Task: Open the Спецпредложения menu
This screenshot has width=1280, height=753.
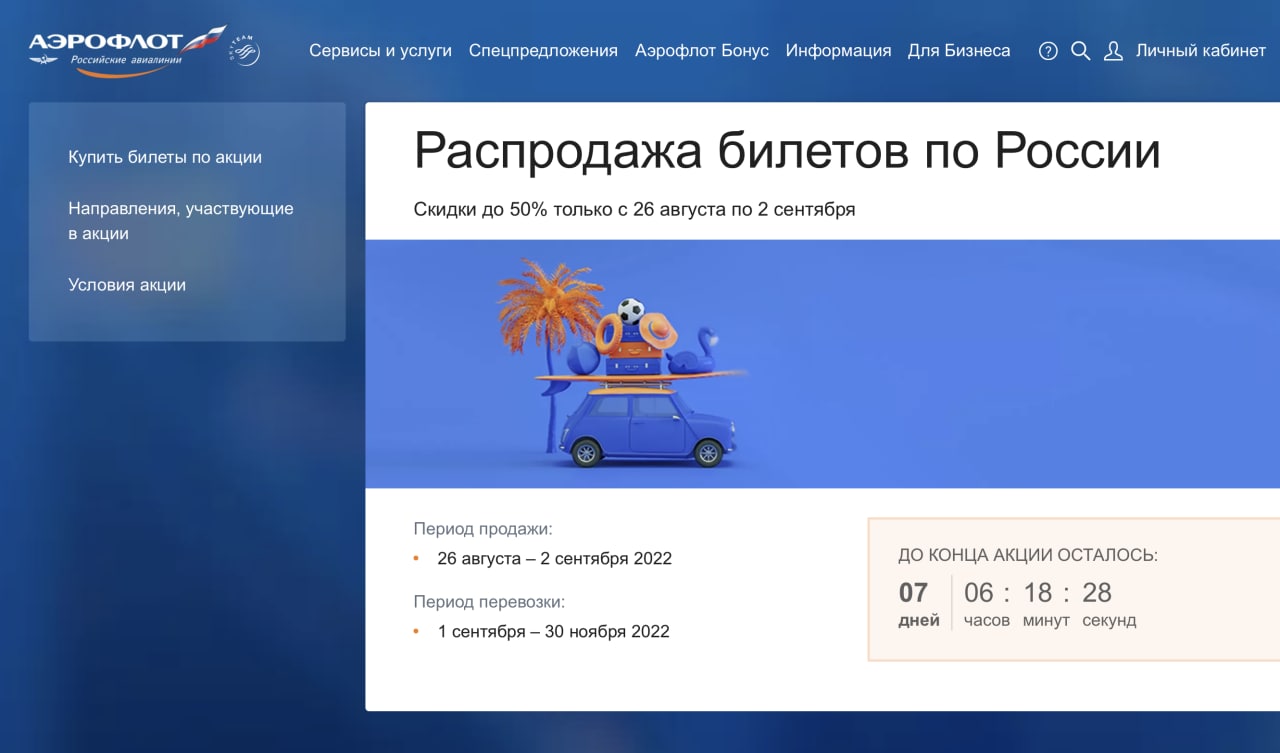Action: [543, 51]
